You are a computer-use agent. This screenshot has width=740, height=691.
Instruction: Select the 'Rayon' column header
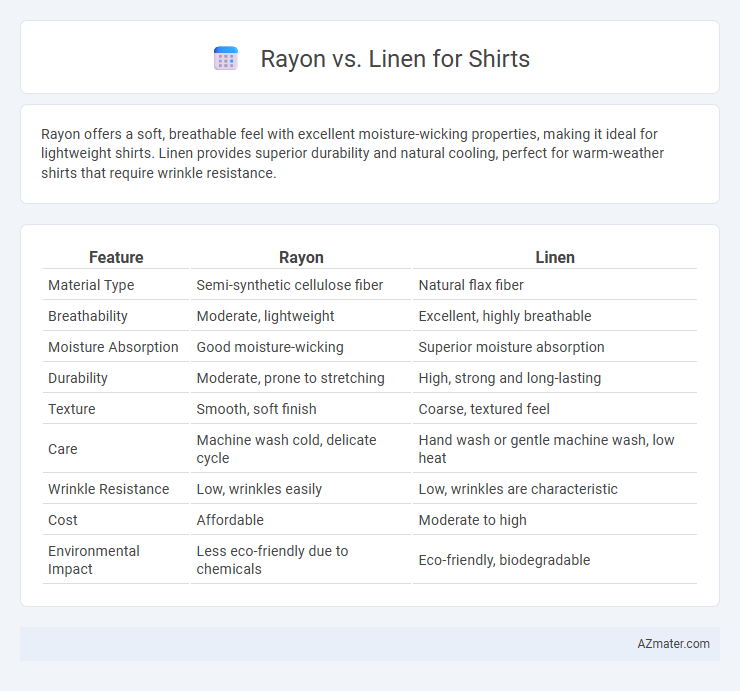click(301, 257)
